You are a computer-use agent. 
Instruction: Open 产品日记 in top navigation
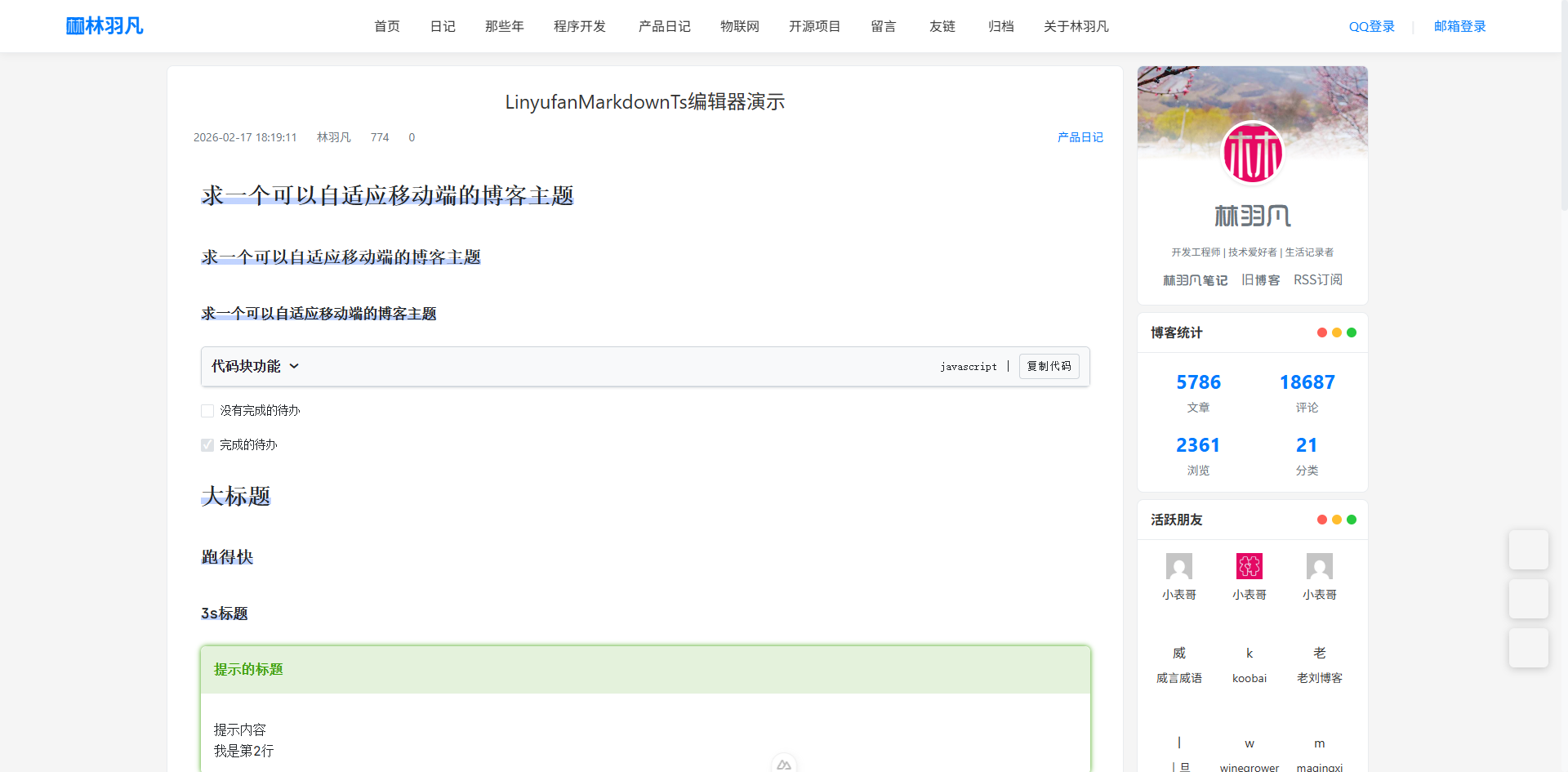(665, 26)
